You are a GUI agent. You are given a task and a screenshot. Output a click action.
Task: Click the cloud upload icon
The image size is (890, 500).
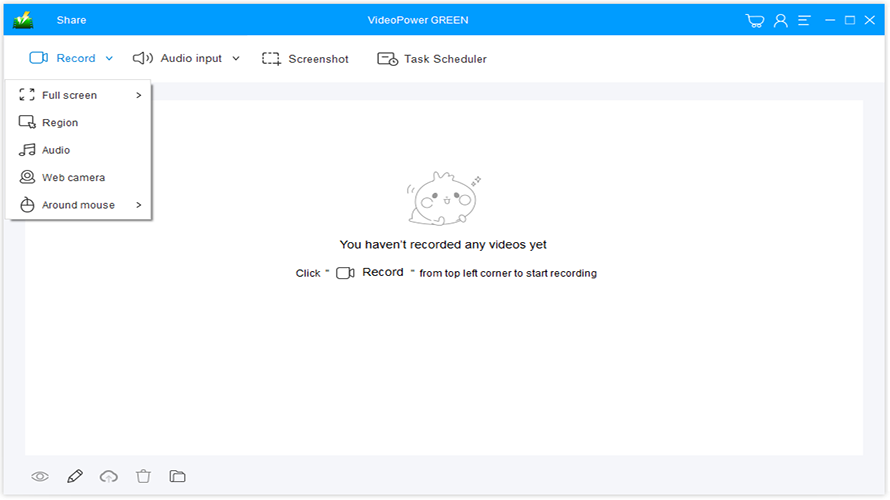pyautogui.click(x=108, y=477)
